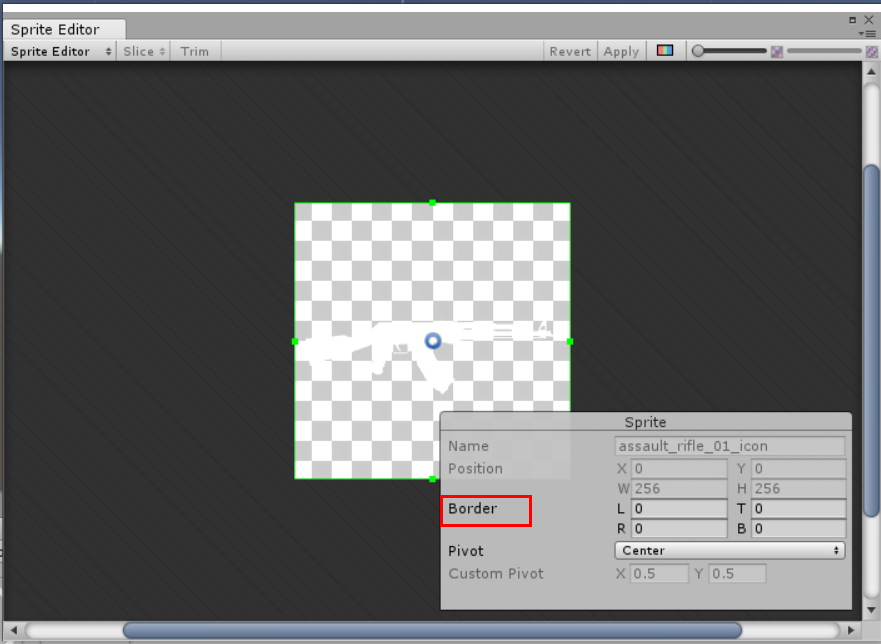Screen dimensions: 881x644
Task: Apply the sprite changes
Action: (x=621, y=51)
